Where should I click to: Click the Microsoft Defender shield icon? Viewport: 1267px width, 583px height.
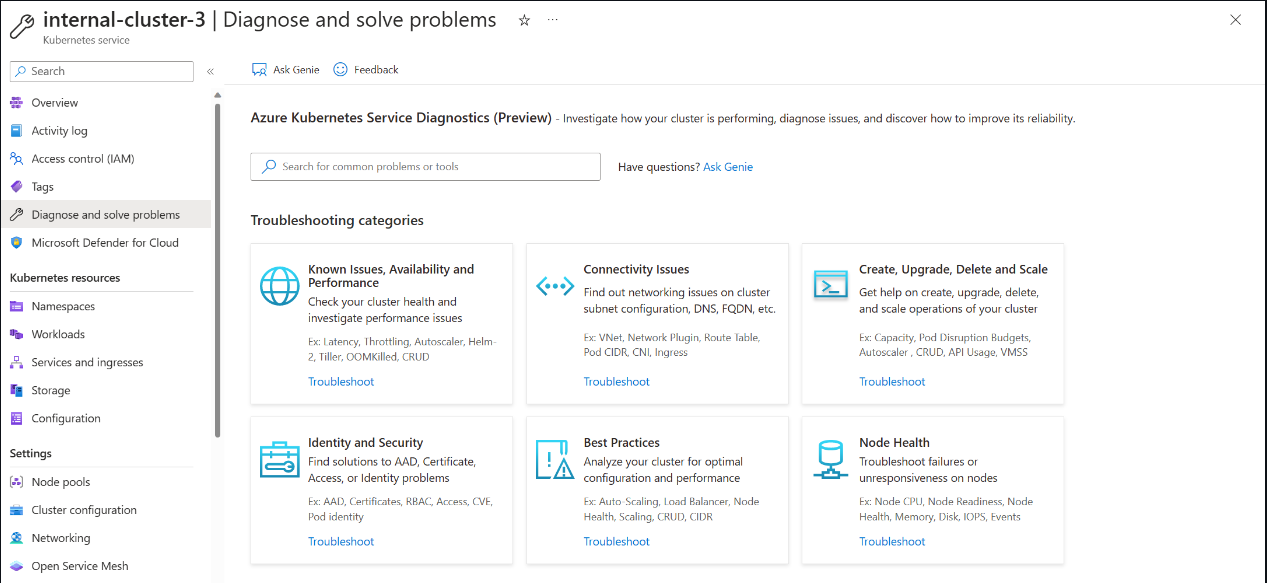(16, 243)
